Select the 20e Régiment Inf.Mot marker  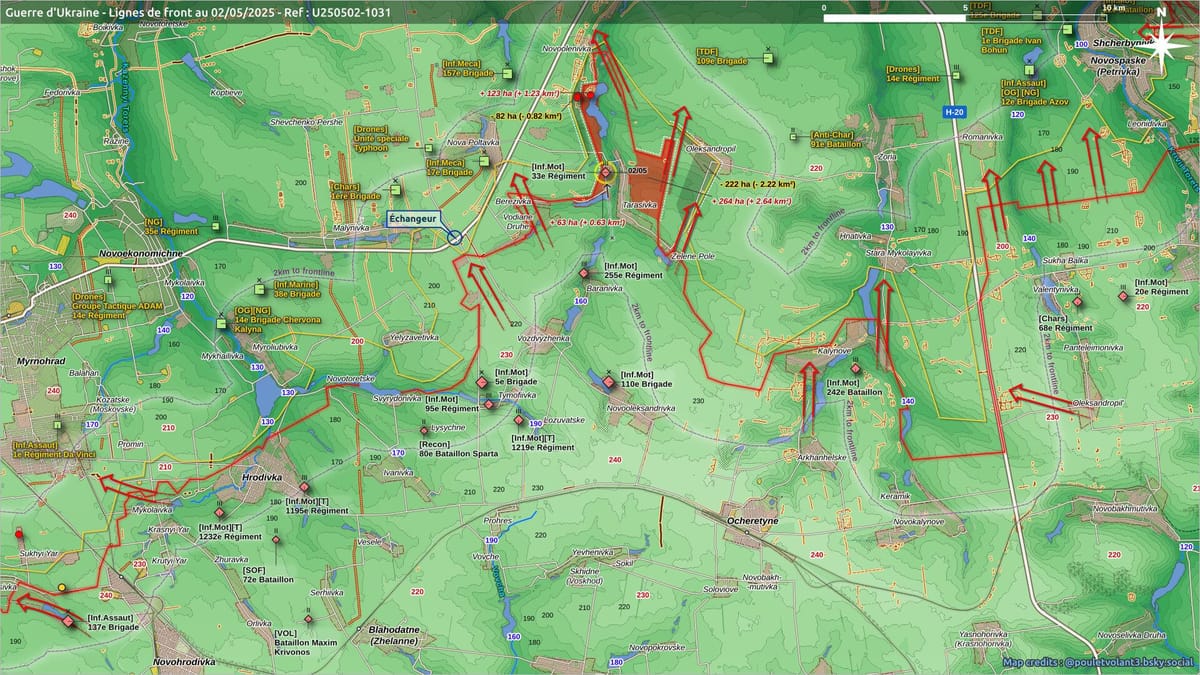(x=1122, y=297)
